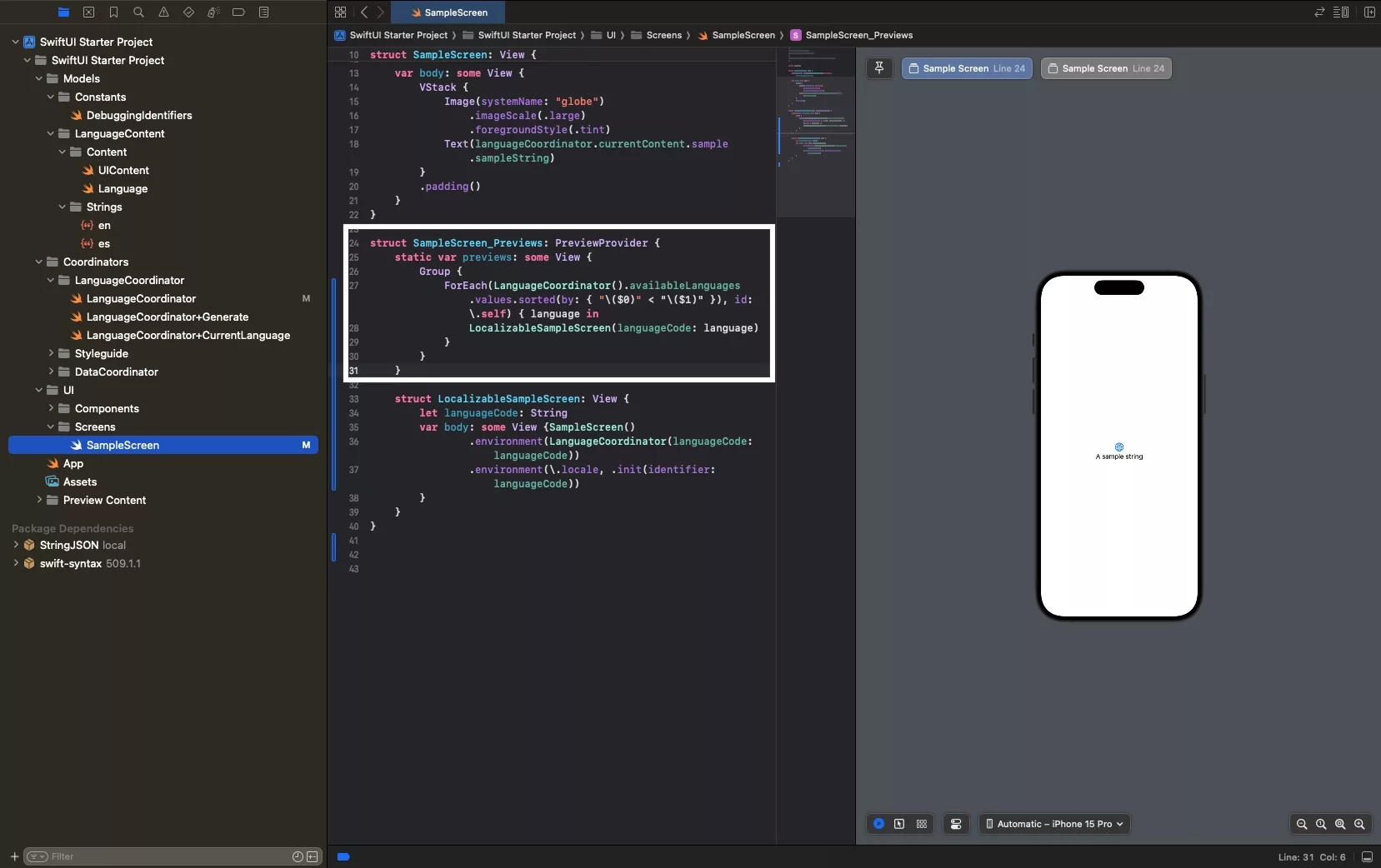Zoom out the preview canvas
Viewport: 1381px width, 868px height.
click(1302, 824)
